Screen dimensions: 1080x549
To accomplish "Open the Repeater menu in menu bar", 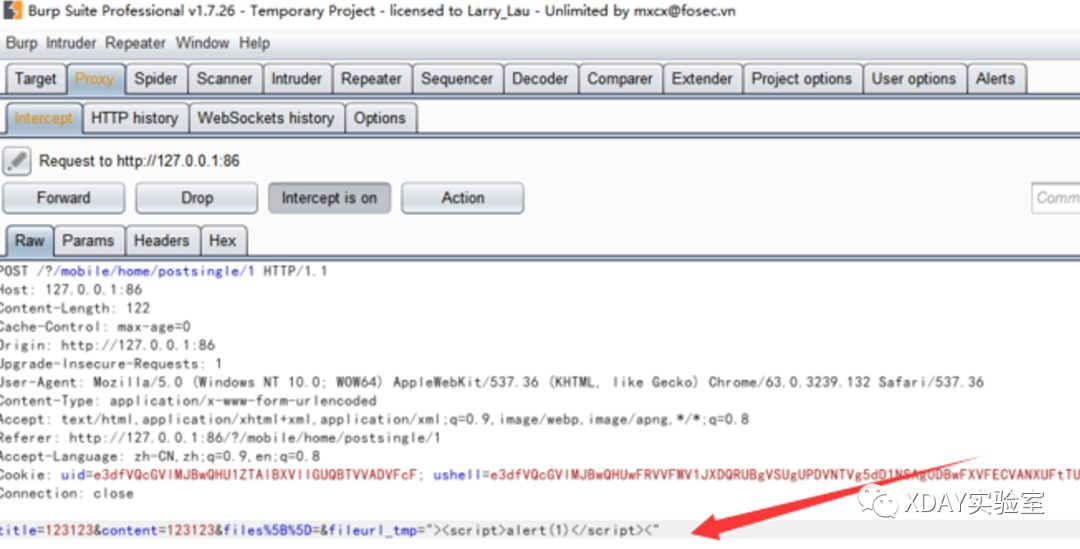I will point(135,43).
